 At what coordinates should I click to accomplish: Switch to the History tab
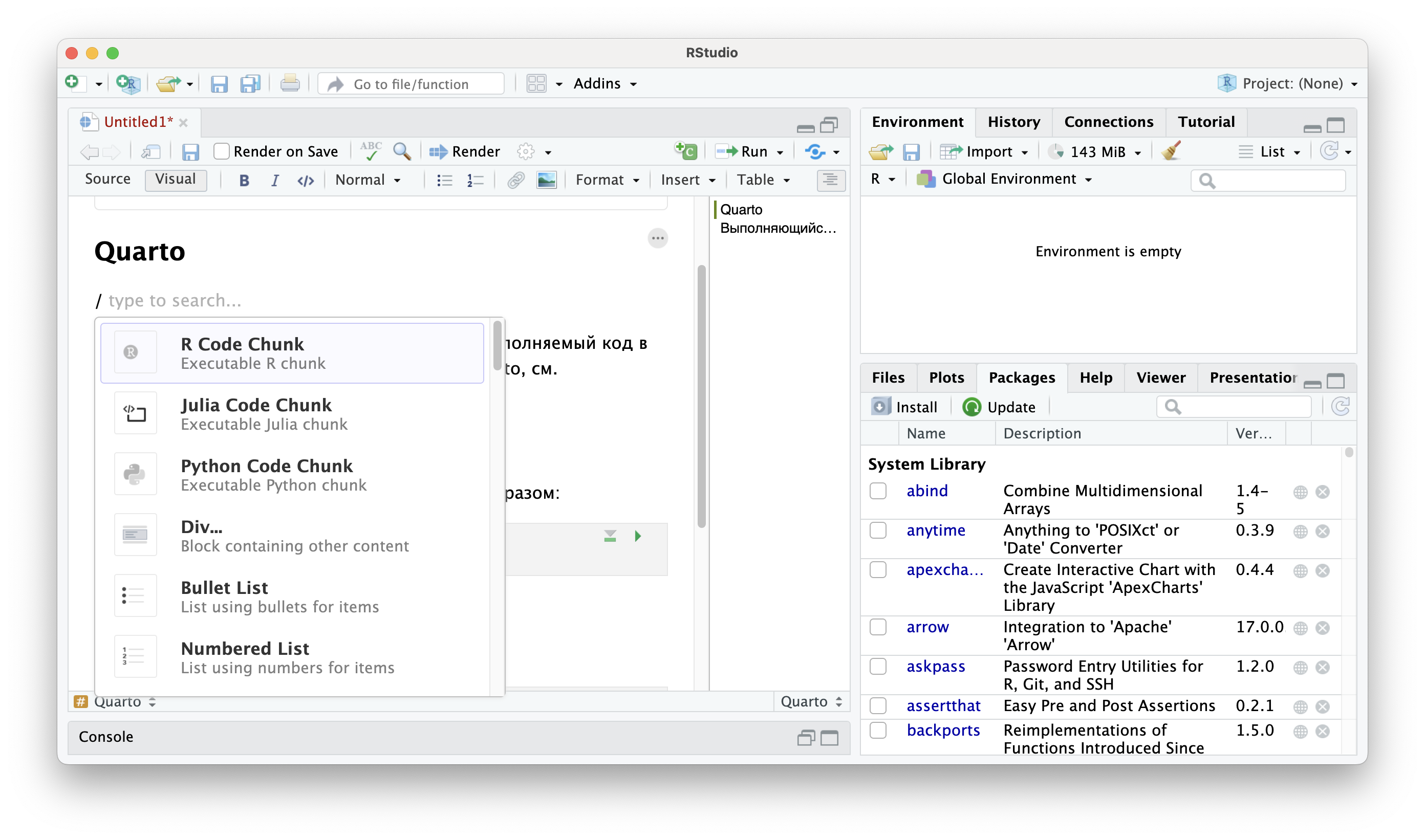pyautogui.click(x=1014, y=122)
